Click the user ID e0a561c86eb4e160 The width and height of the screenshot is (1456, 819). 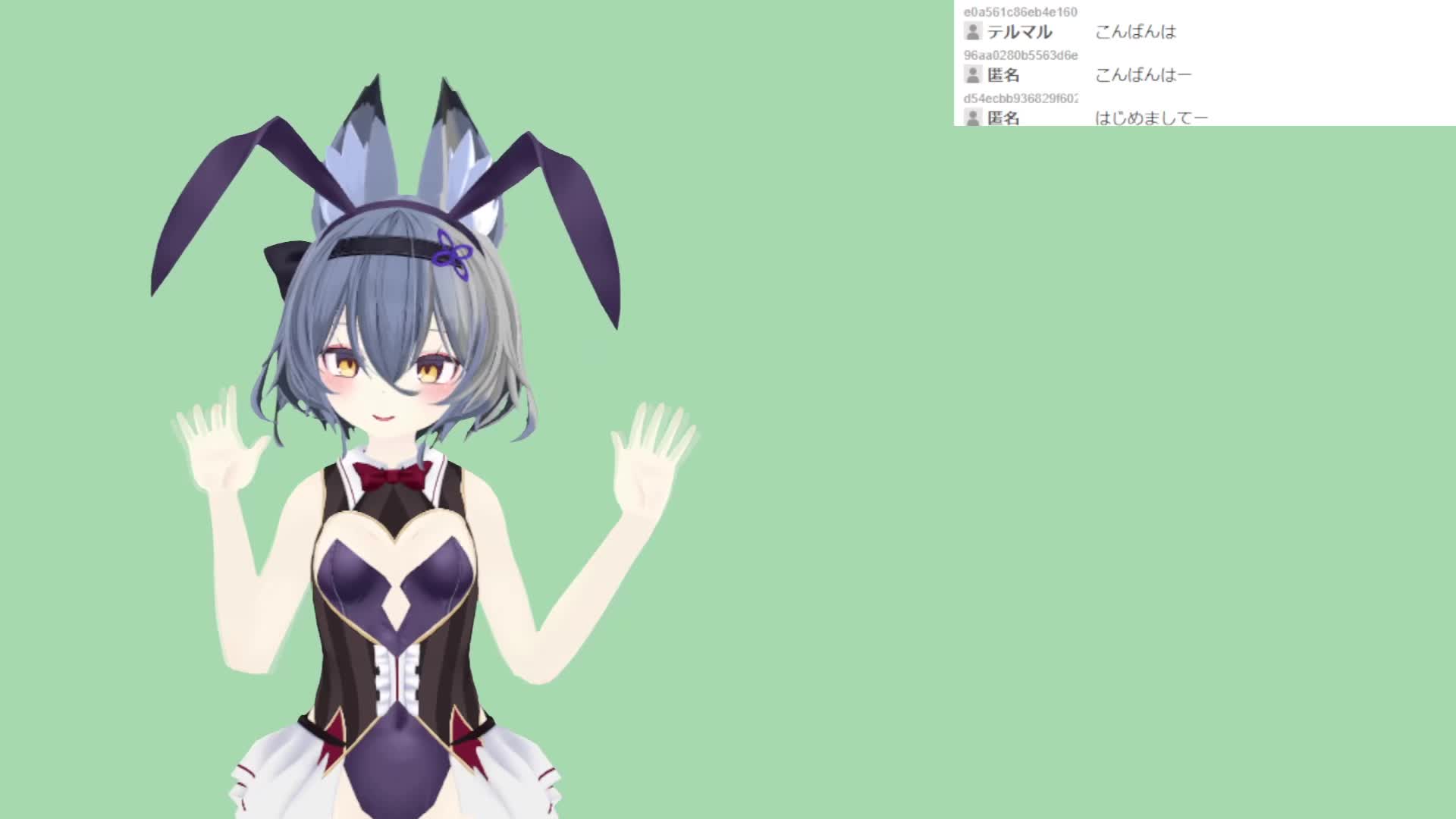point(1020,12)
